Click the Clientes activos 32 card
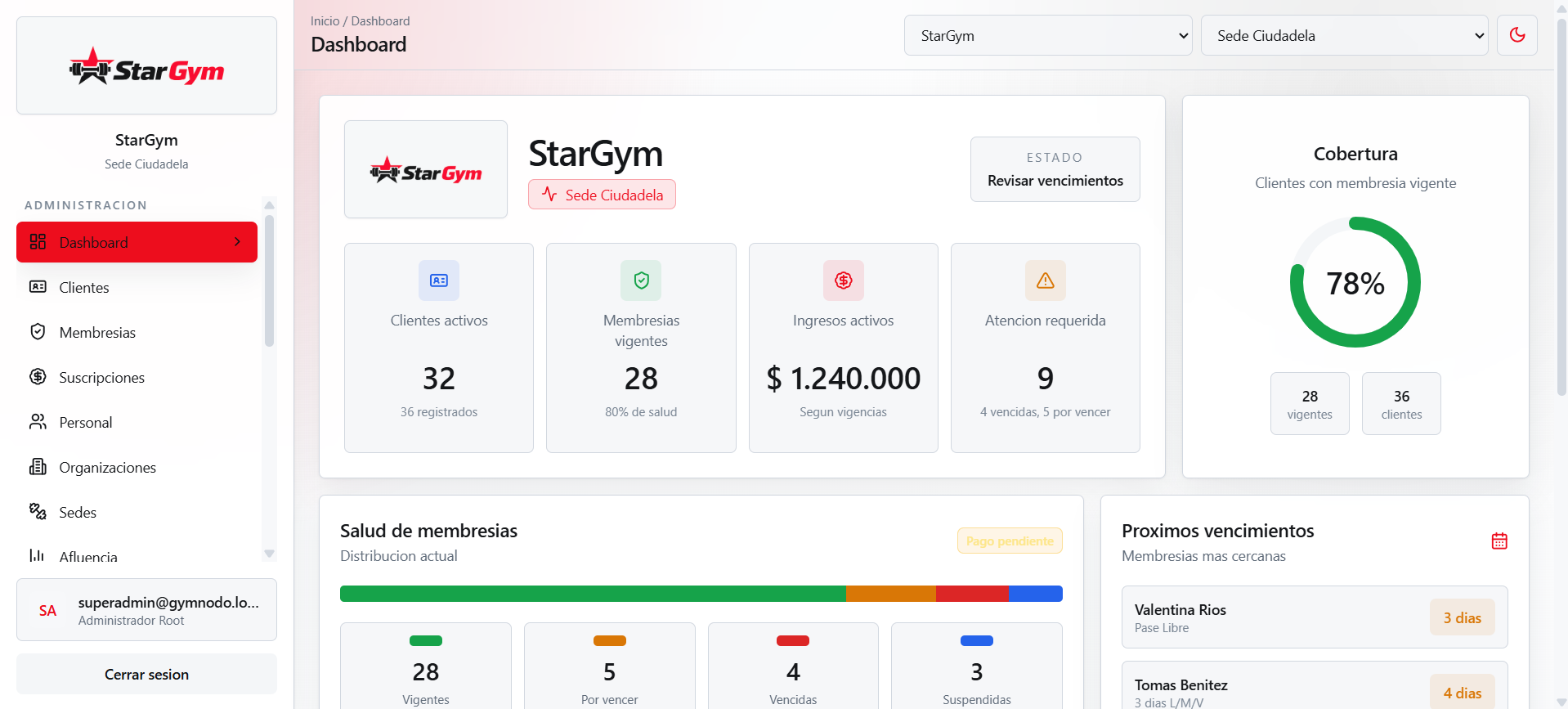 coord(439,348)
